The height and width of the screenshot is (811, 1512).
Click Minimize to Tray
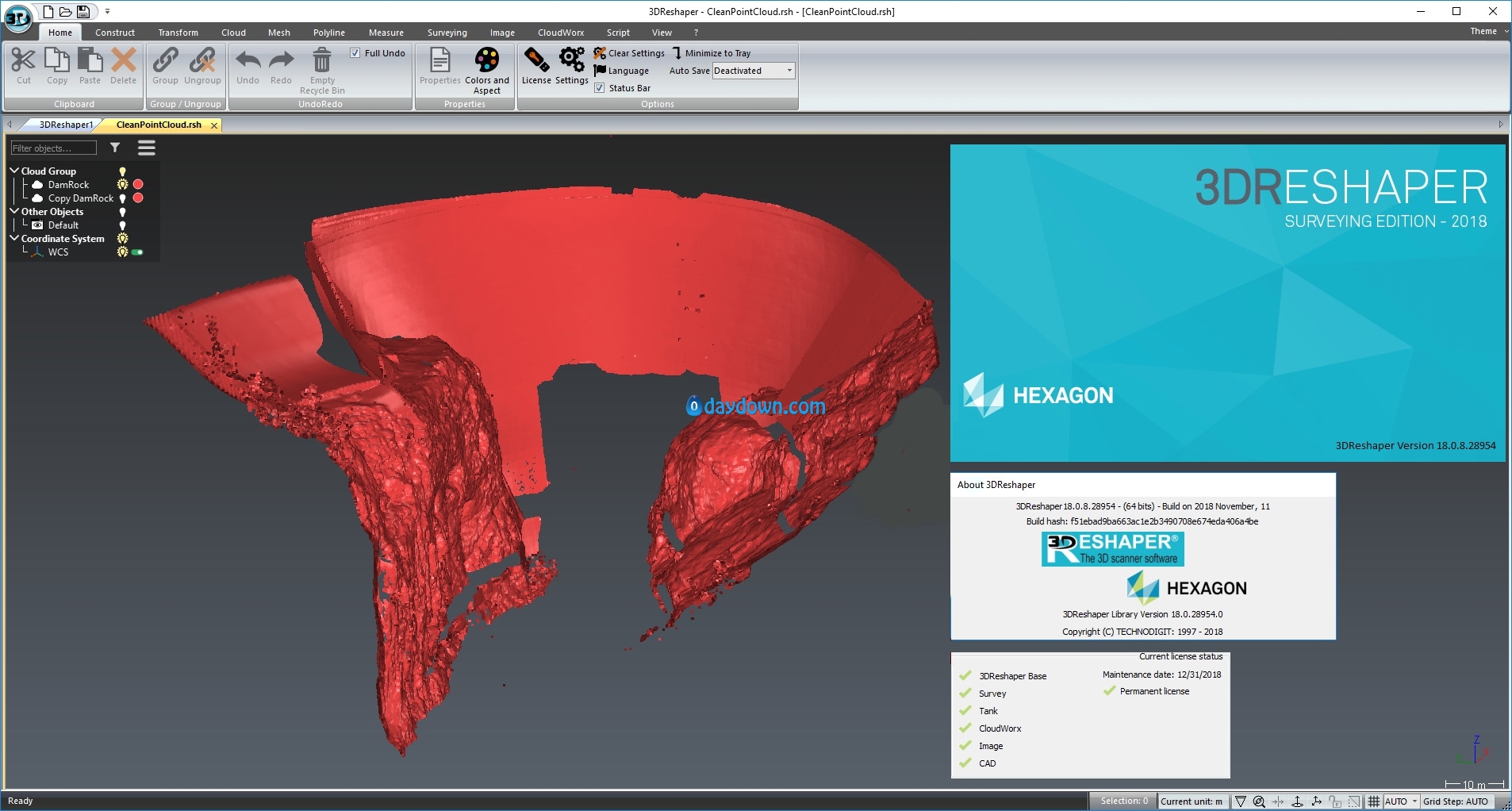click(711, 53)
